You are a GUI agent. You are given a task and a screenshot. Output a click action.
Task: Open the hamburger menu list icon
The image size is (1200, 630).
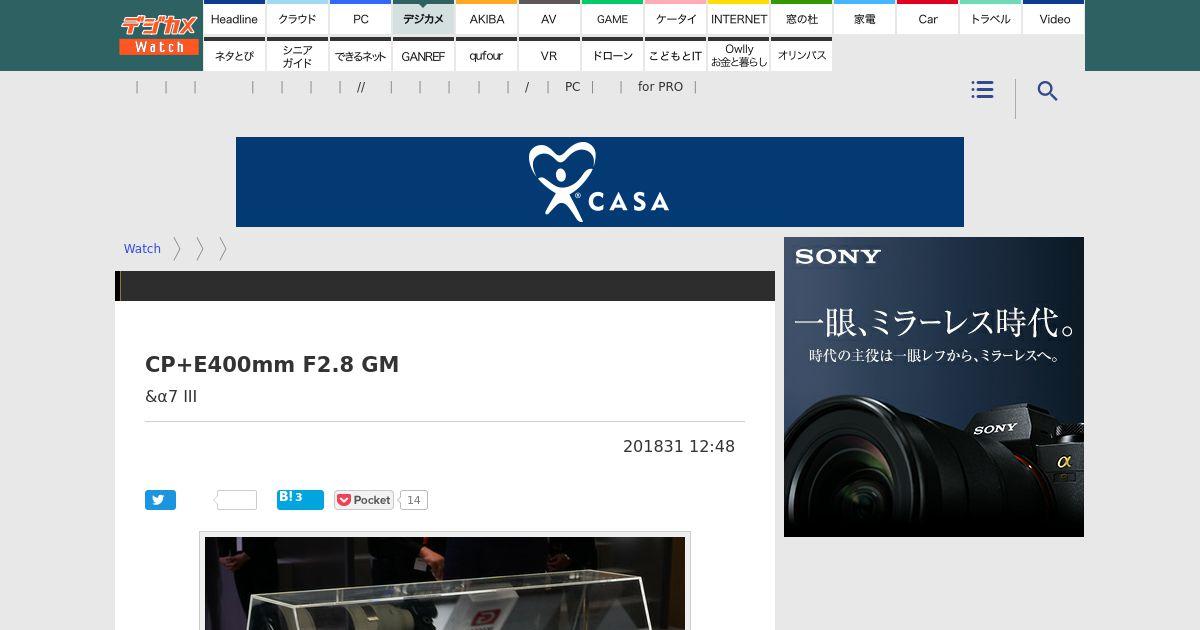(982, 90)
